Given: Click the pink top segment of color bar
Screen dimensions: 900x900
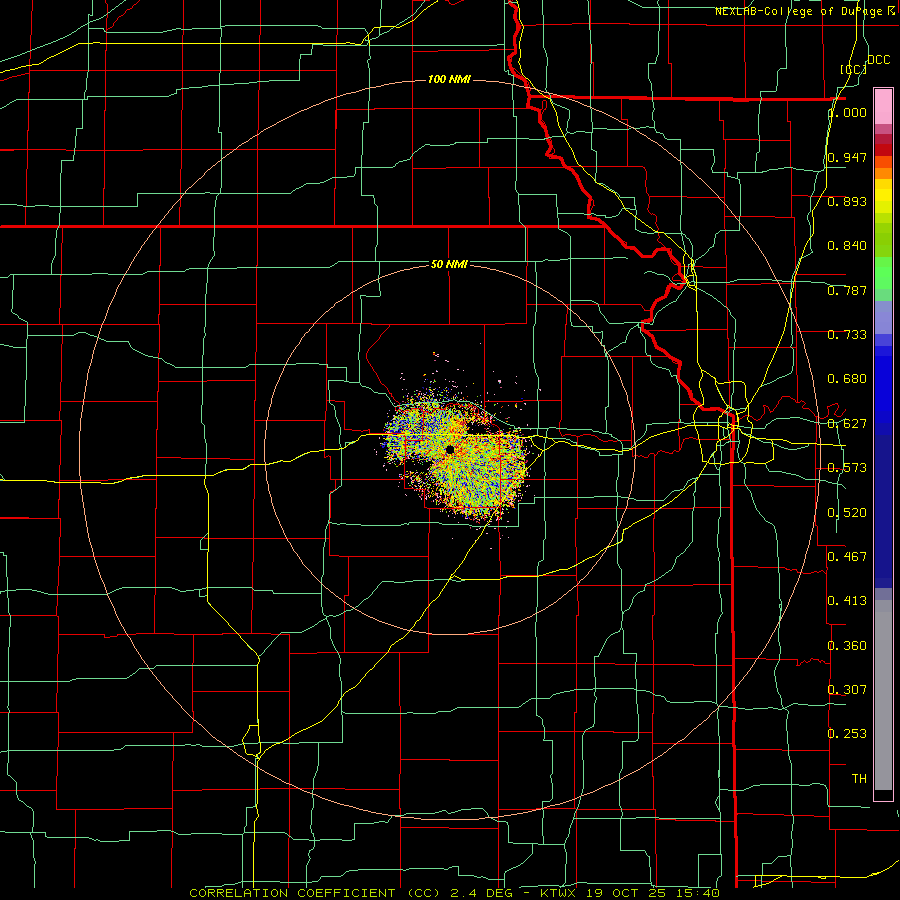Looking at the screenshot, I should click(x=883, y=107).
